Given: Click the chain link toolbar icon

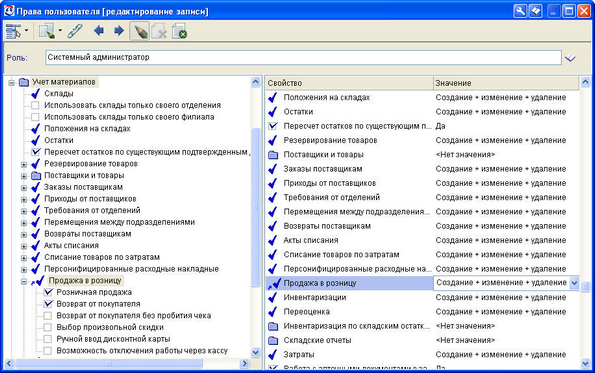Looking at the screenshot, I should coord(75,31).
